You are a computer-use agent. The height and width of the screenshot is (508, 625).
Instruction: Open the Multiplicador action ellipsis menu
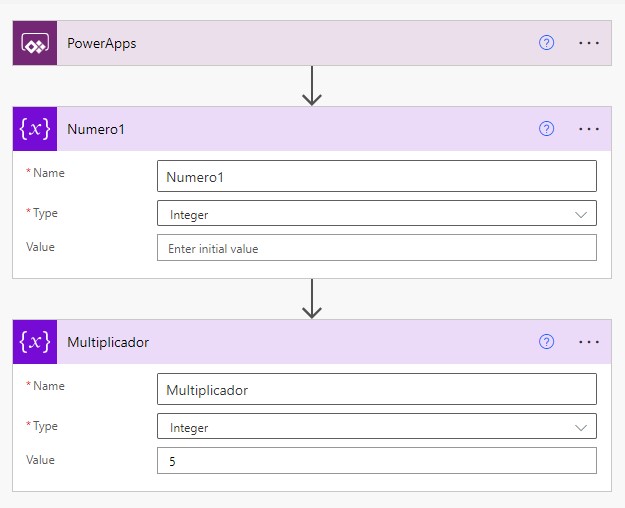(x=589, y=342)
